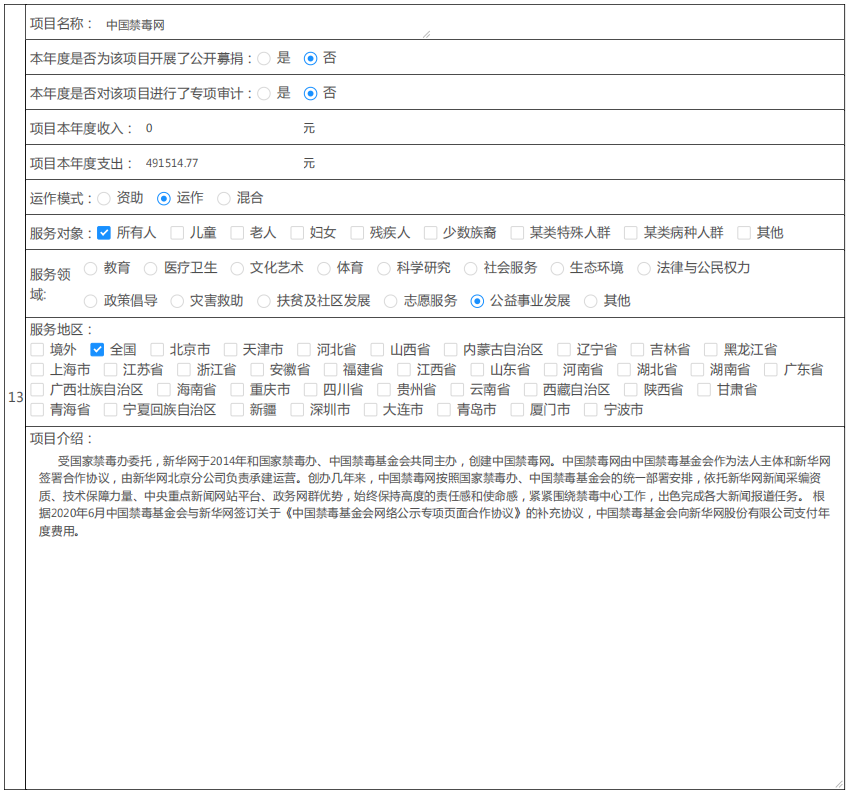Select 是 for 公开募捐 question
This screenshot has height=793, width=849.
click(x=264, y=58)
